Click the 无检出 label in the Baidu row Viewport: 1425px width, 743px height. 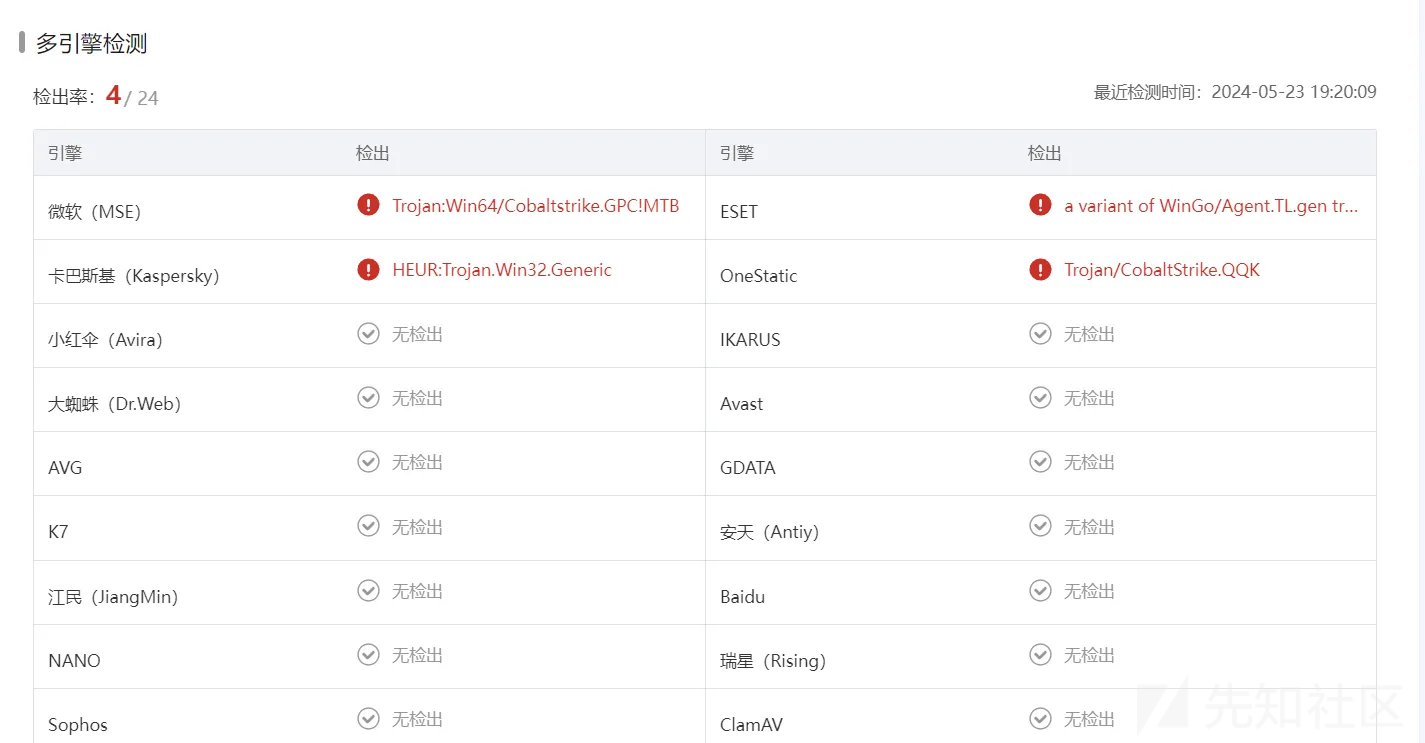[1089, 591]
